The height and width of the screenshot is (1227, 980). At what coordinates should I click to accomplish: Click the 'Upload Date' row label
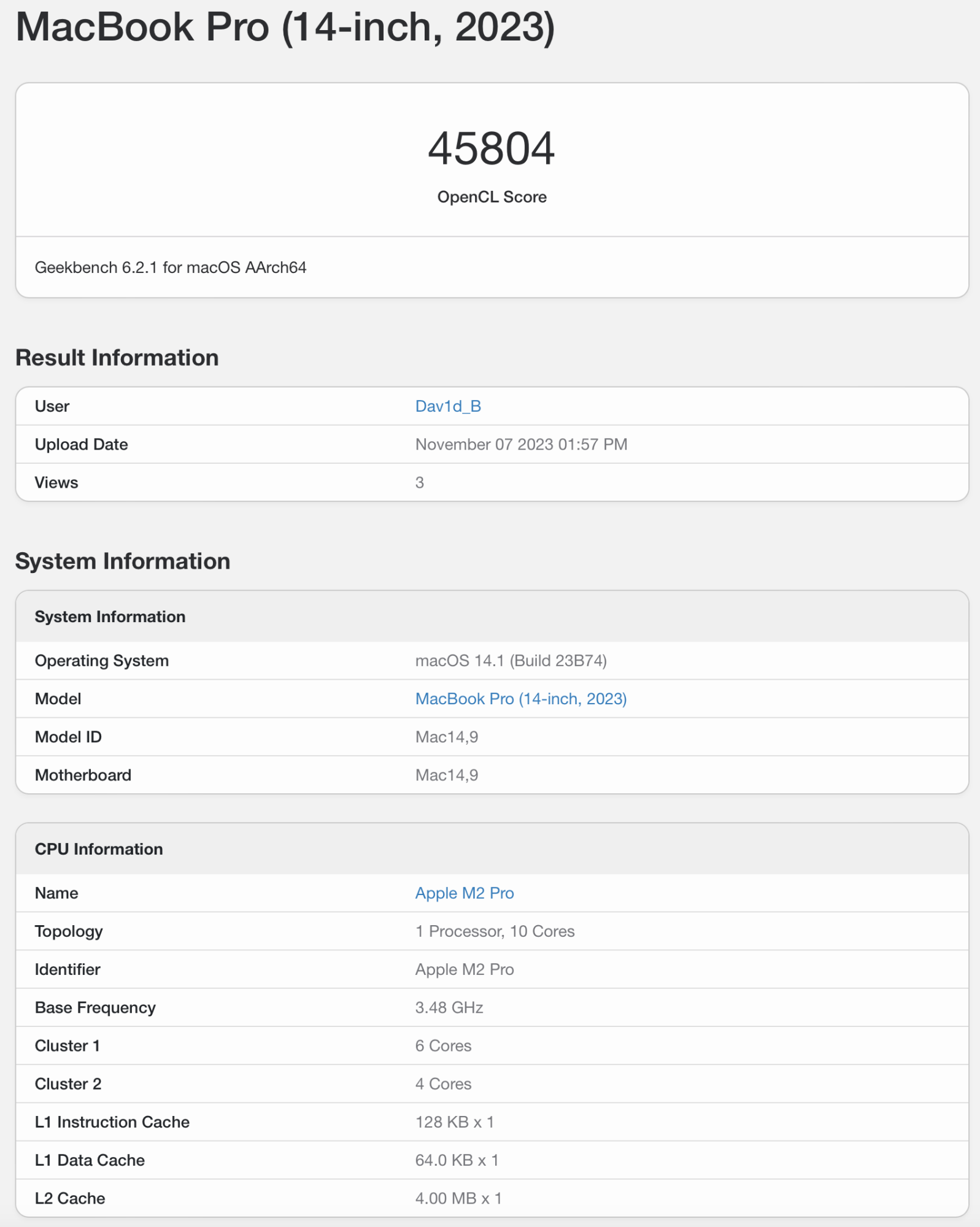(82, 444)
